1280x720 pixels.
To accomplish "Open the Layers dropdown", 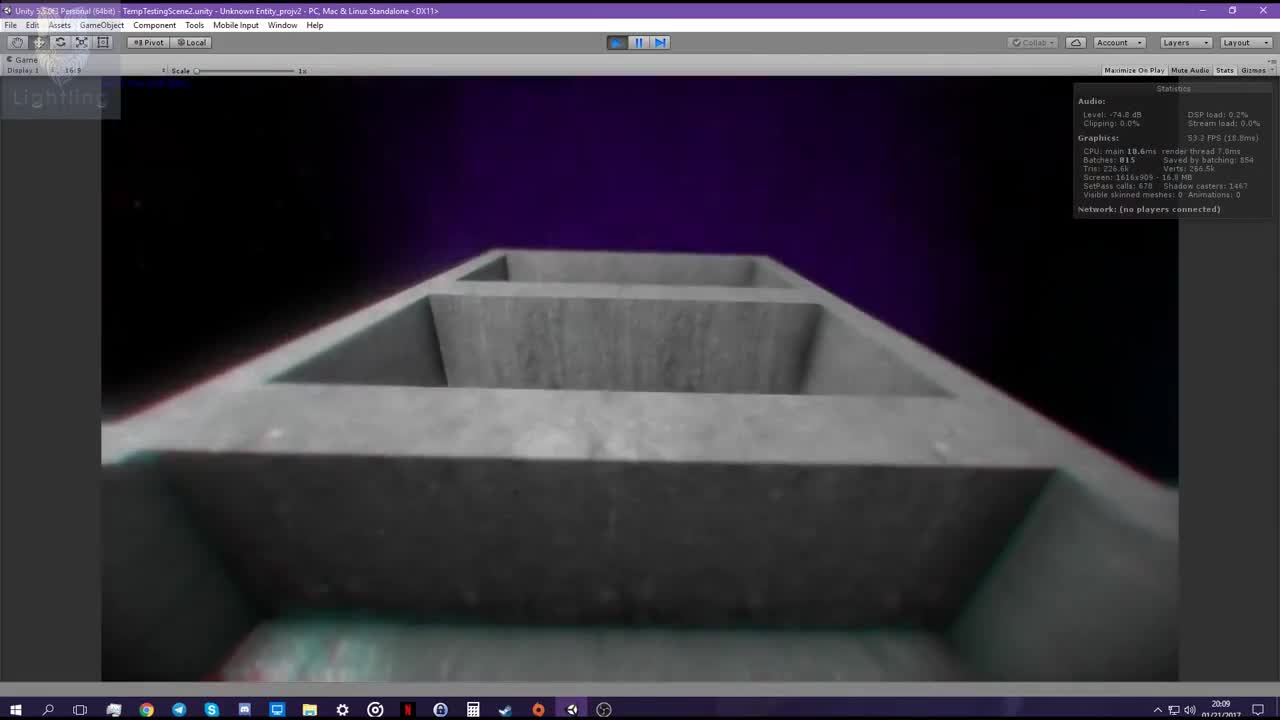I will pyautogui.click(x=1183, y=42).
